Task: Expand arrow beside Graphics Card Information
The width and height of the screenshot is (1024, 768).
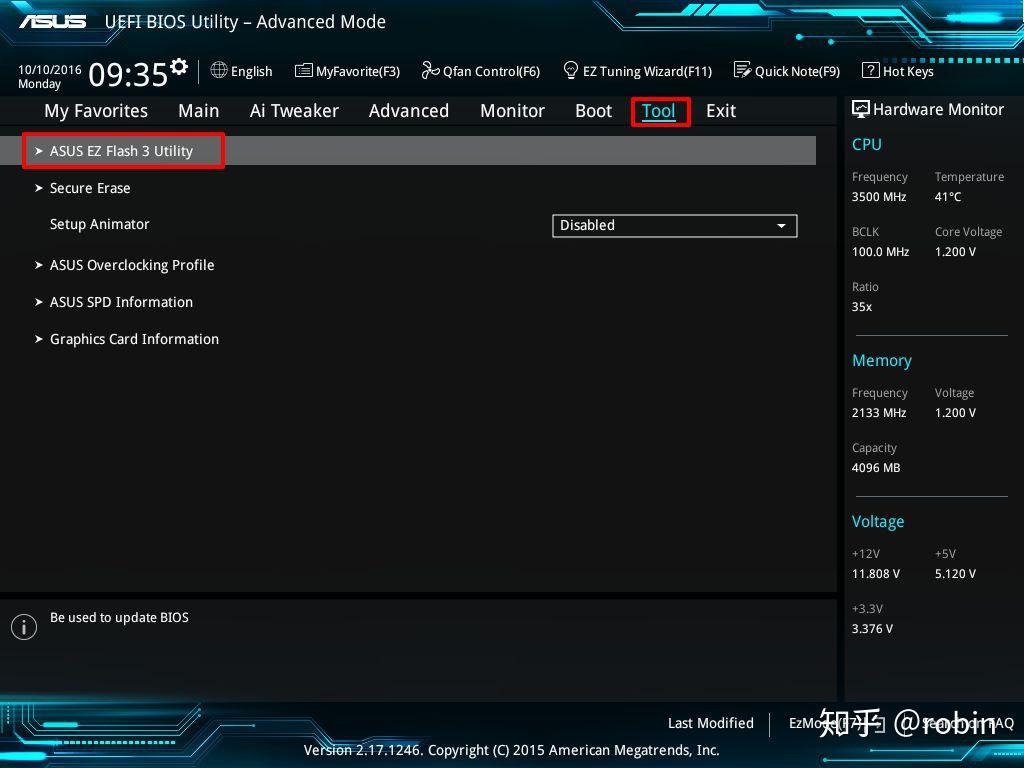Action: [x=39, y=340]
